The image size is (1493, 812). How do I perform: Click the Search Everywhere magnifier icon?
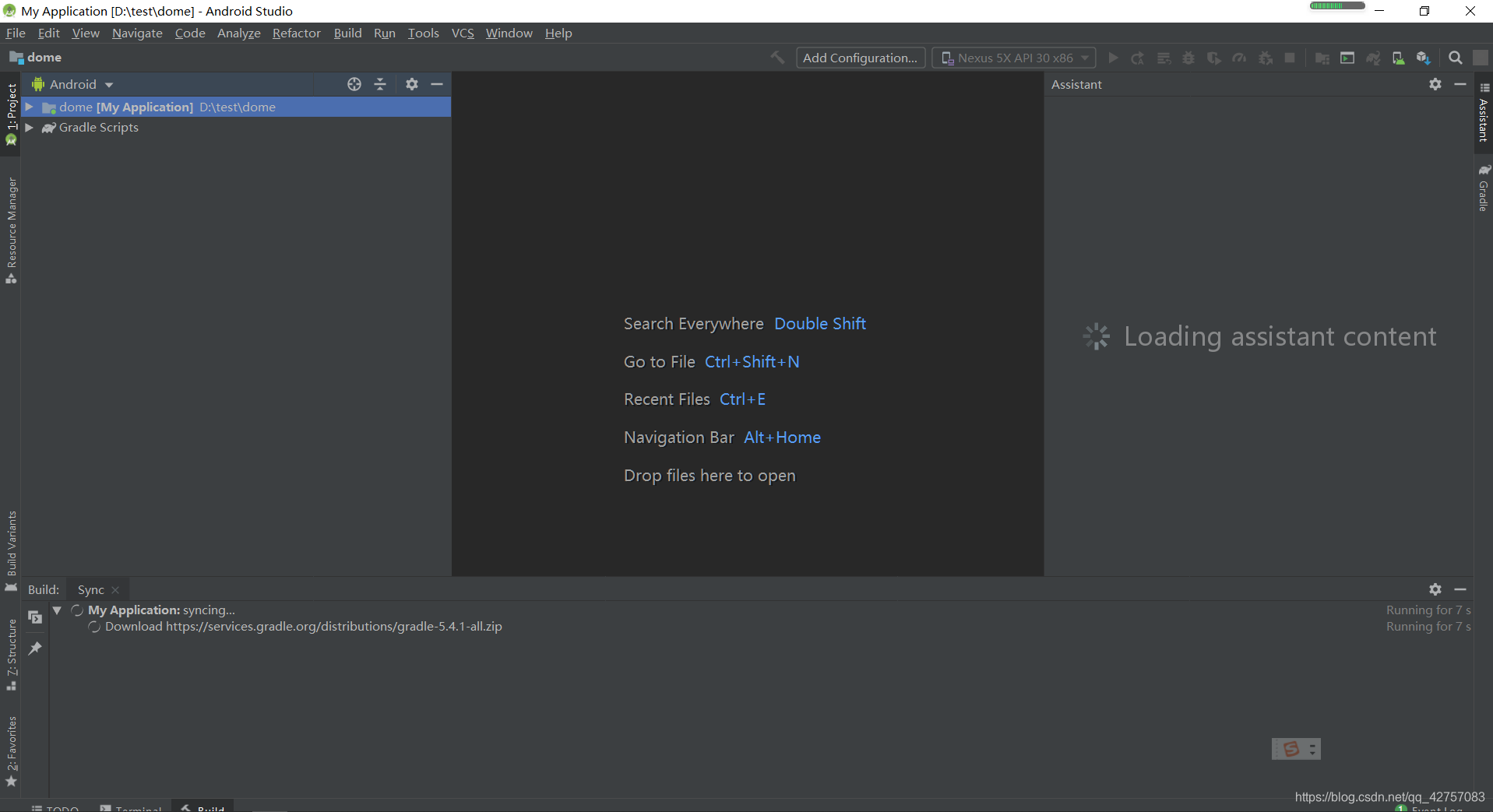(1455, 58)
